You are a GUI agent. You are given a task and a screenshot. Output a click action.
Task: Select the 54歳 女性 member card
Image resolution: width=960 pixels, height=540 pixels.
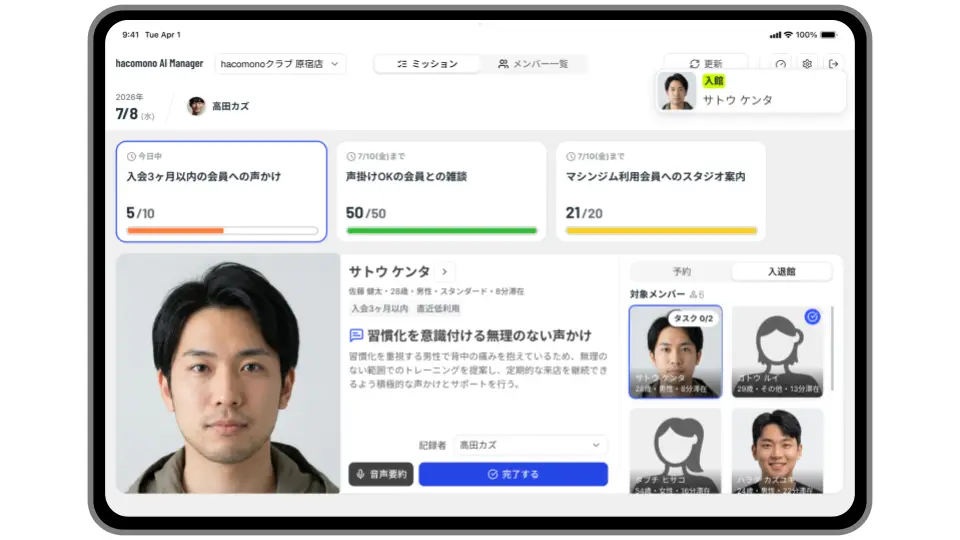(675, 451)
